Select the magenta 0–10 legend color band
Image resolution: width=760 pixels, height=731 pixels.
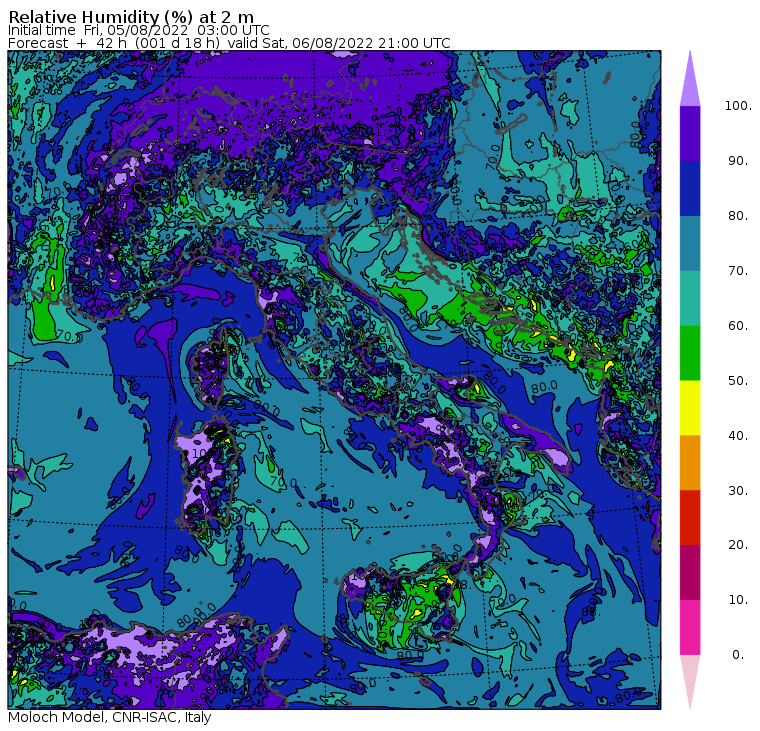(690, 628)
